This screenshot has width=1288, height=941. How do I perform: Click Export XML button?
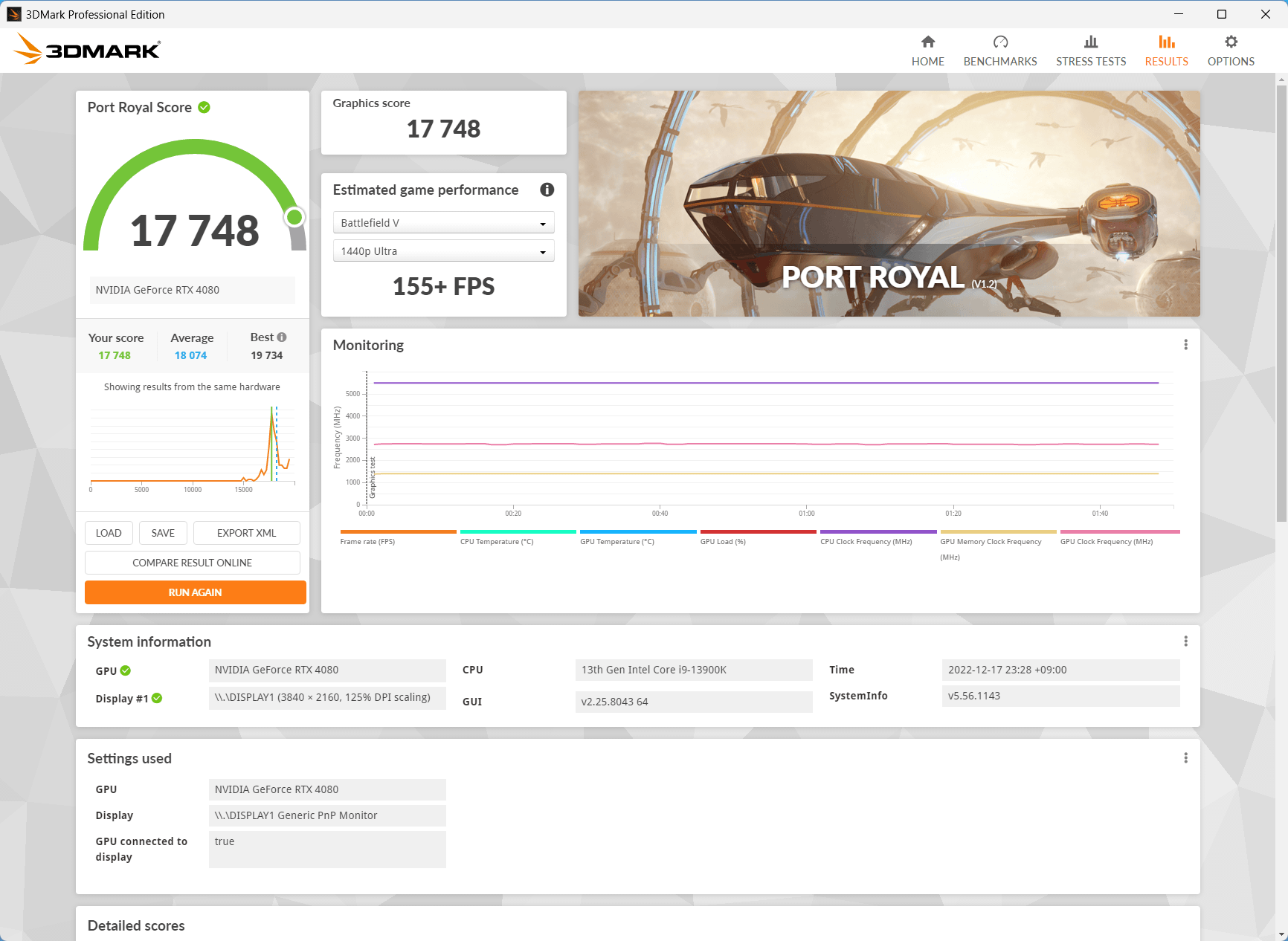pos(246,533)
